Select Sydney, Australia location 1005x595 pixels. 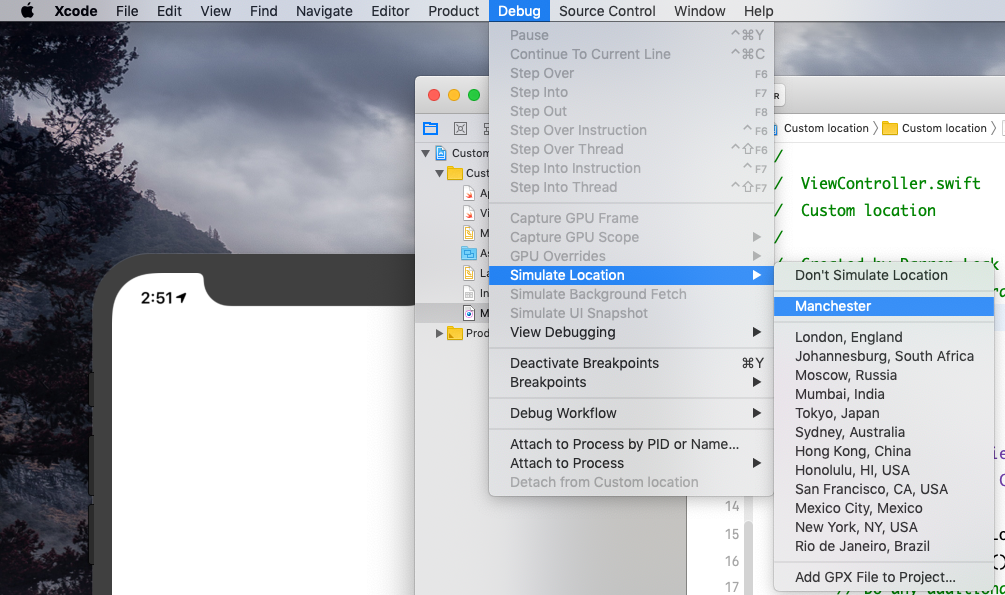click(x=884, y=432)
